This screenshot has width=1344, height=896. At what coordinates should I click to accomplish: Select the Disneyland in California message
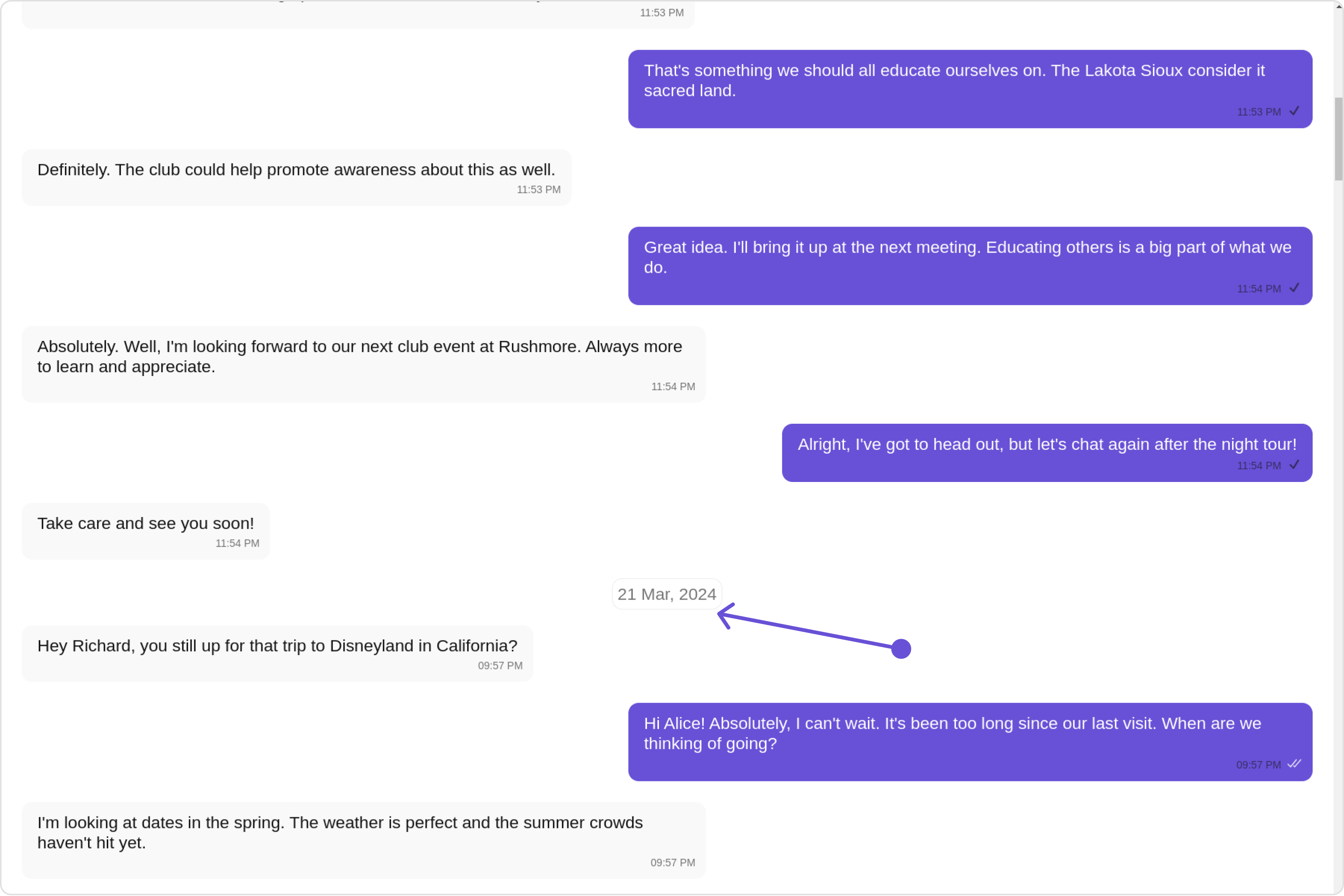point(278,654)
